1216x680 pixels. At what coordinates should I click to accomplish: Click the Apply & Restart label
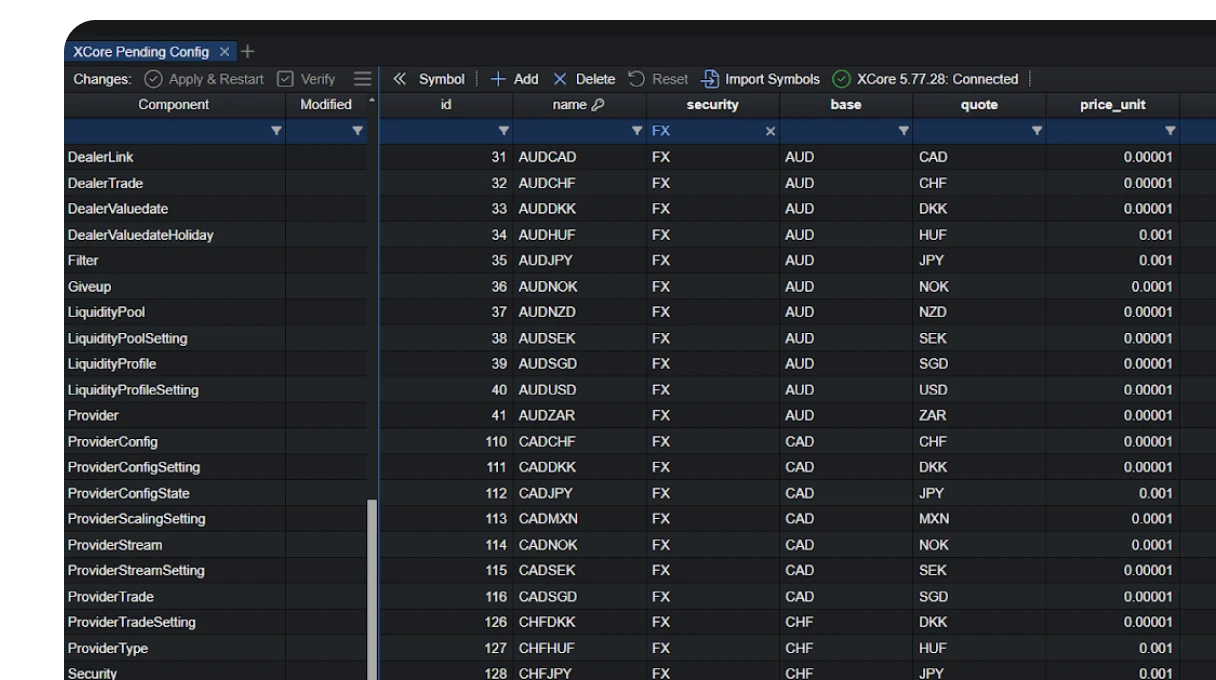pyautogui.click(x=216, y=79)
